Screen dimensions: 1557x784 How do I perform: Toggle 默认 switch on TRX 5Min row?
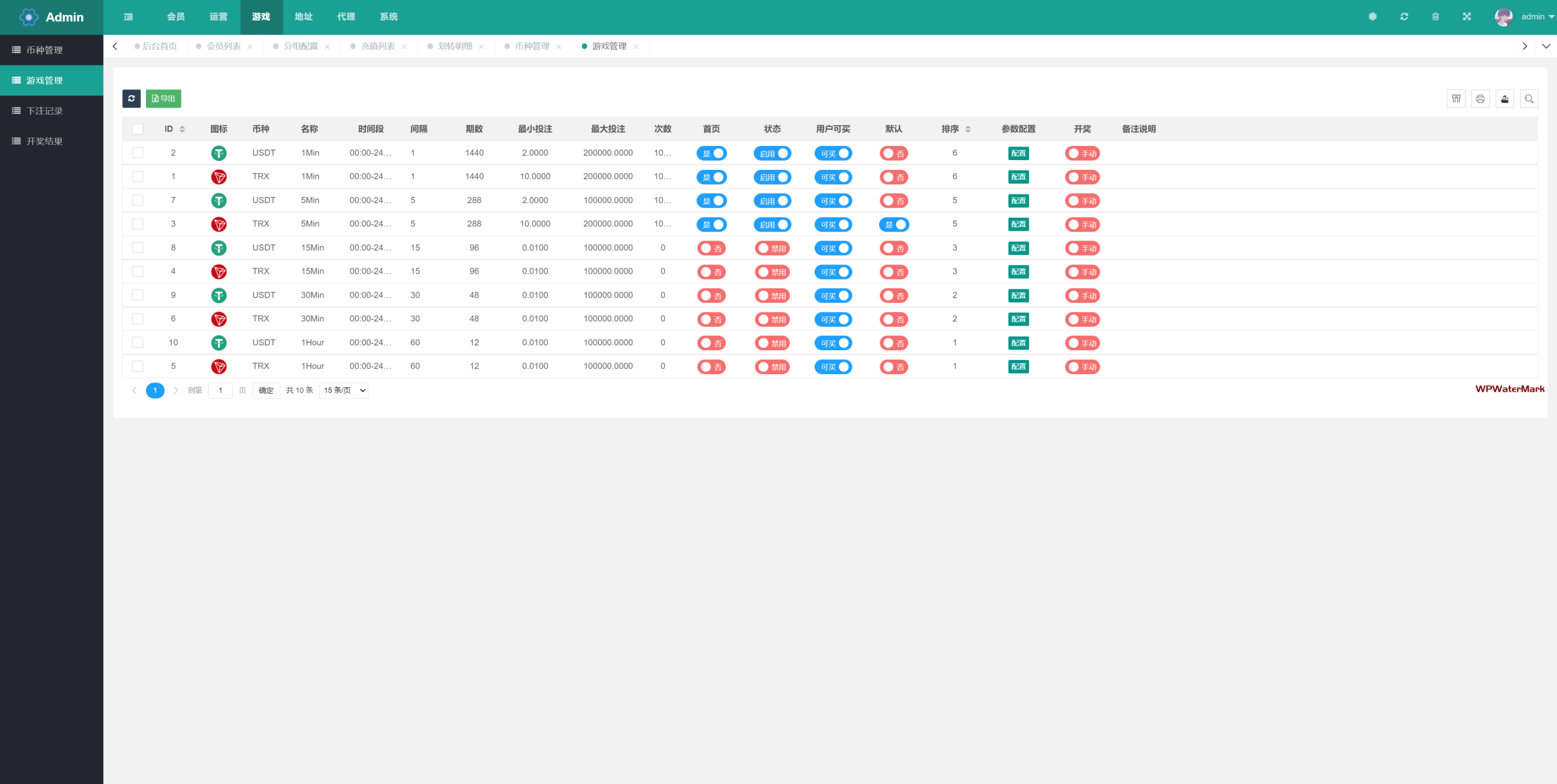click(x=893, y=224)
